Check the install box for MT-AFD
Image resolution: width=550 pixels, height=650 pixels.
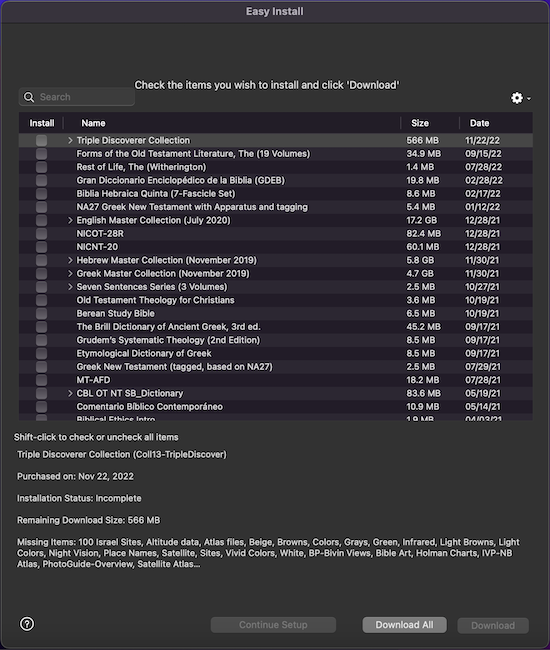41,380
